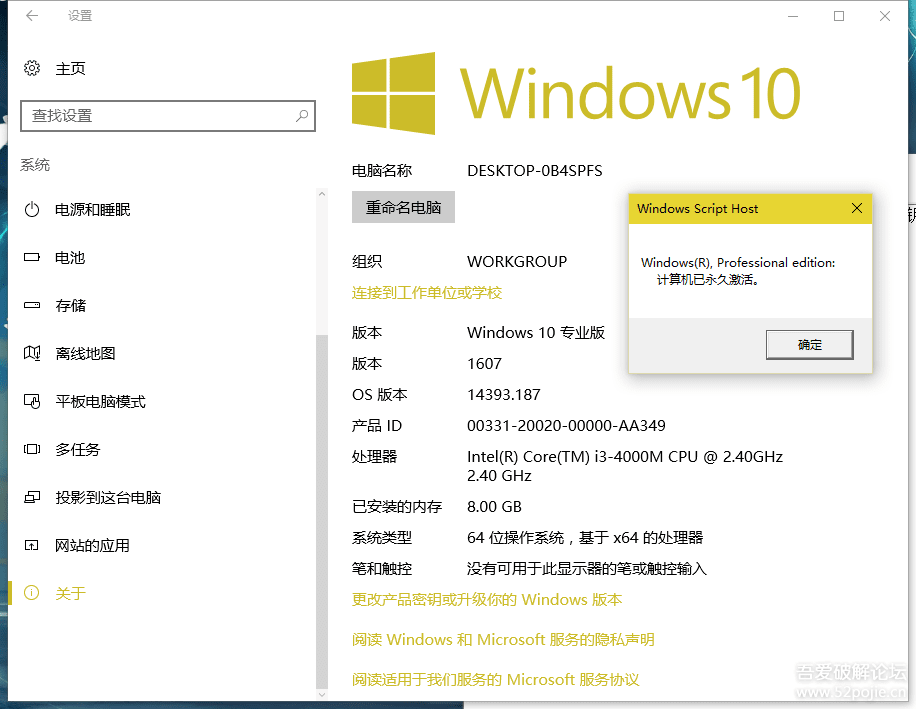Click the 8.00 GB memory value
This screenshot has height=709, width=916.
pyautogui.click(x=494, y=506)
